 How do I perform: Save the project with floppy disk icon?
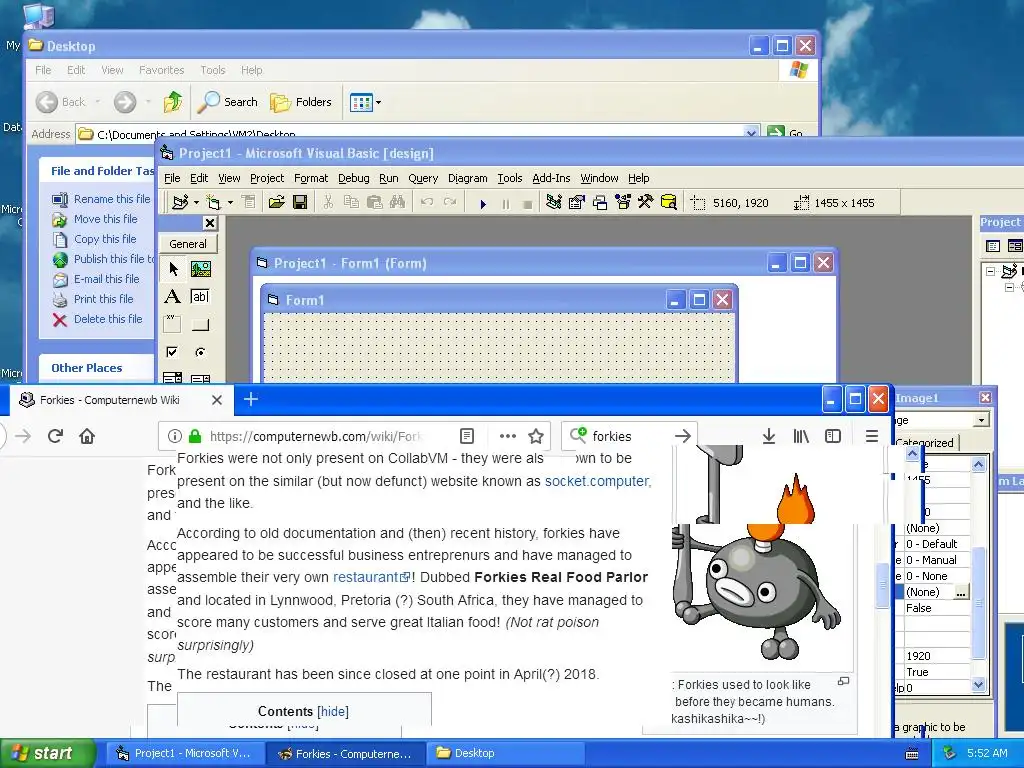(300, 202)
